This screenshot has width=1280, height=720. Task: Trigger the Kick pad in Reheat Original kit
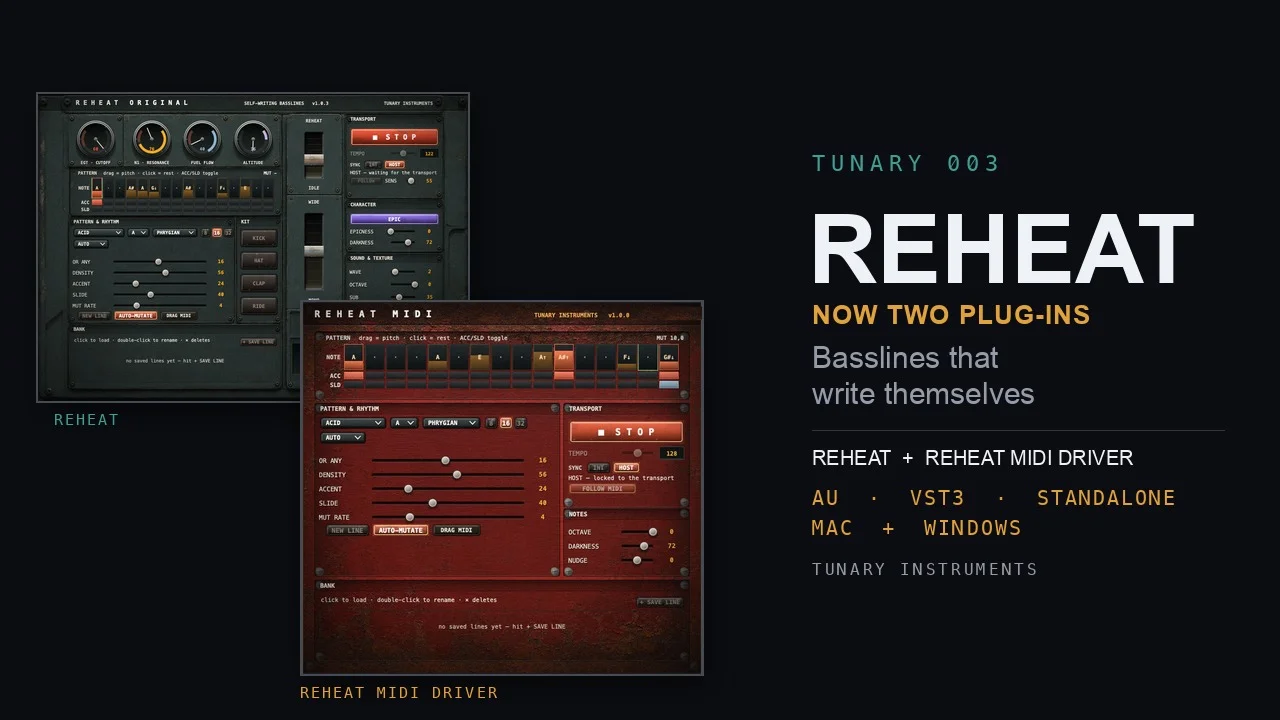click(x=259, y=238)
